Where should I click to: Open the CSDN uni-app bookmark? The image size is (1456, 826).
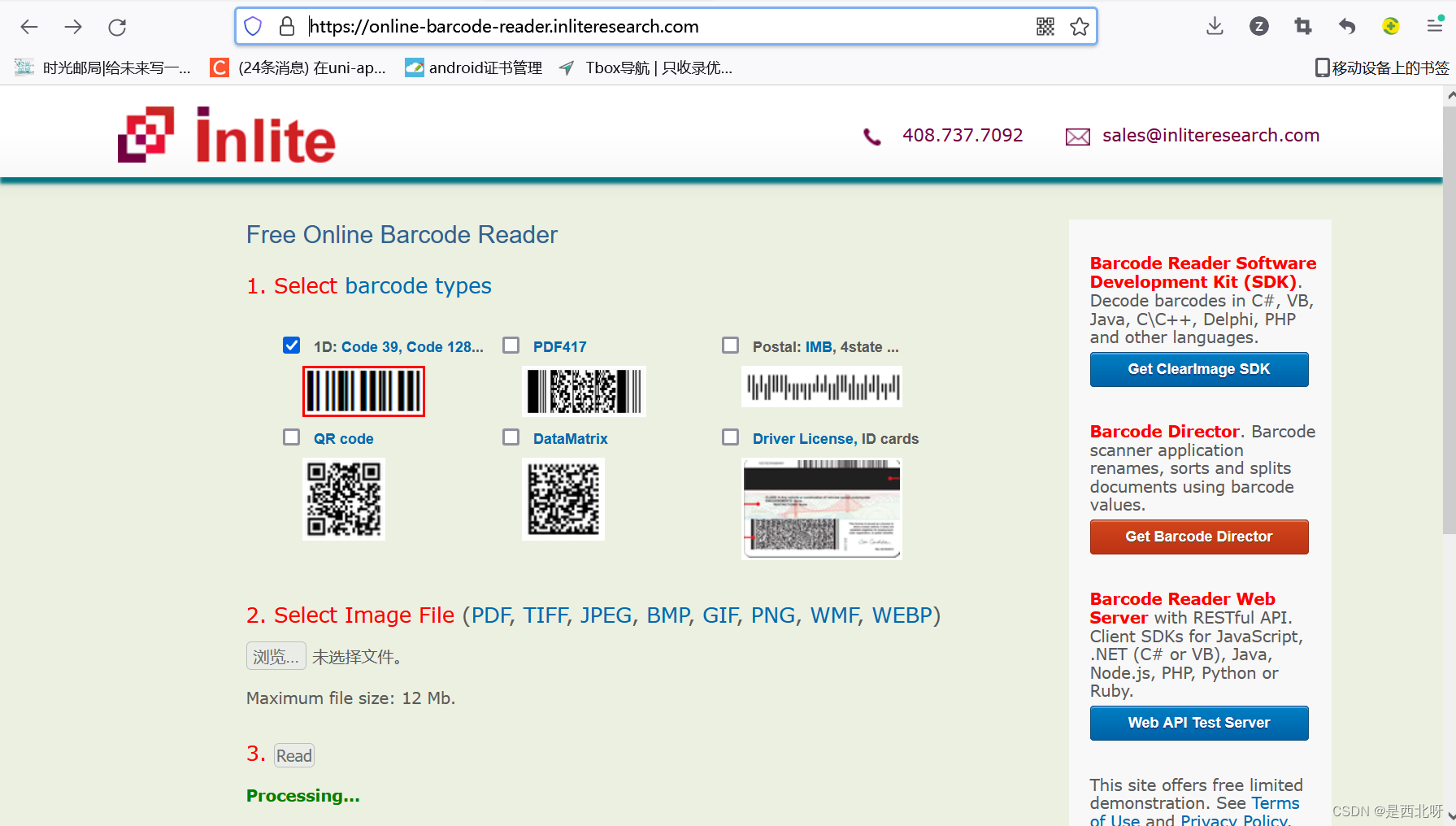tap(298, 68)
